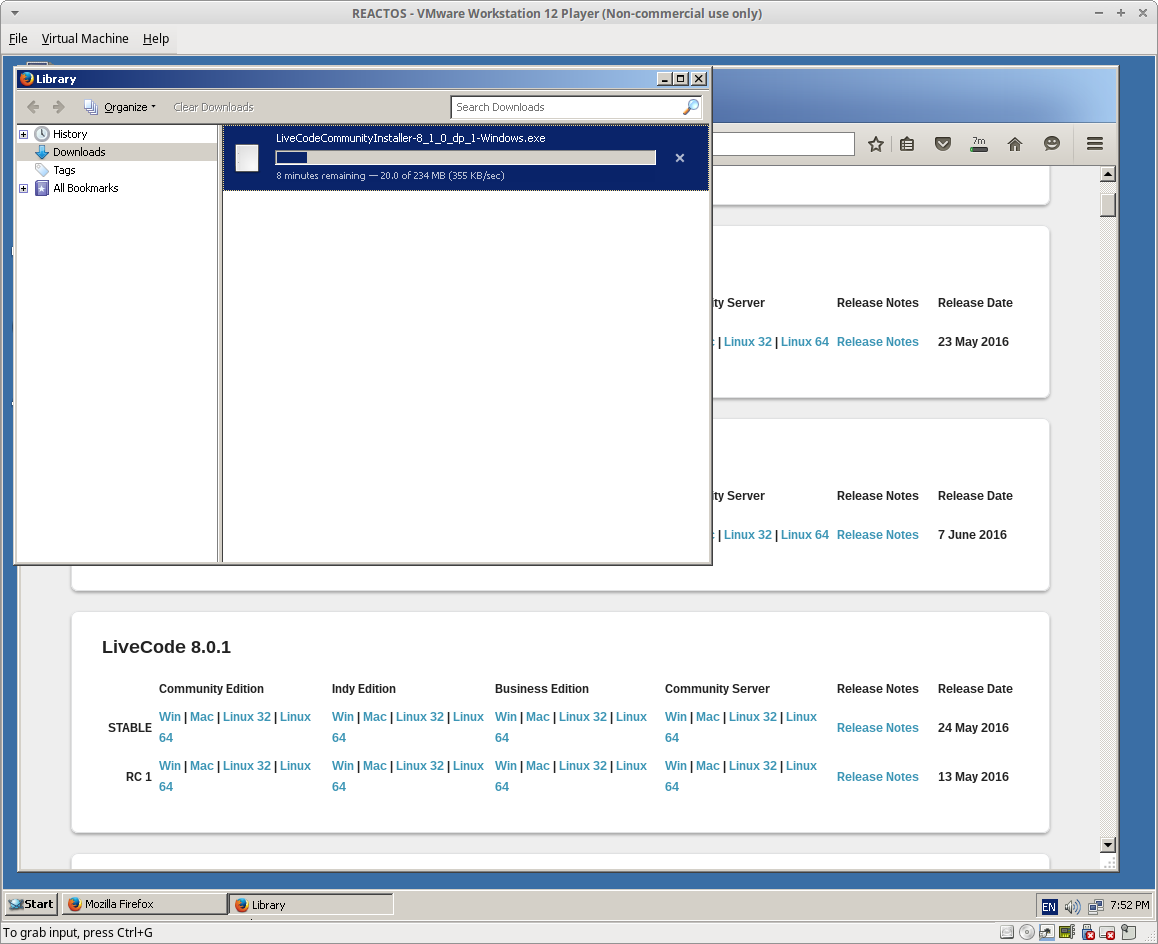This screenshot has width=1158, height=944.
Task: Select Tags in the Library sidebar
Action: coord(64,170)
